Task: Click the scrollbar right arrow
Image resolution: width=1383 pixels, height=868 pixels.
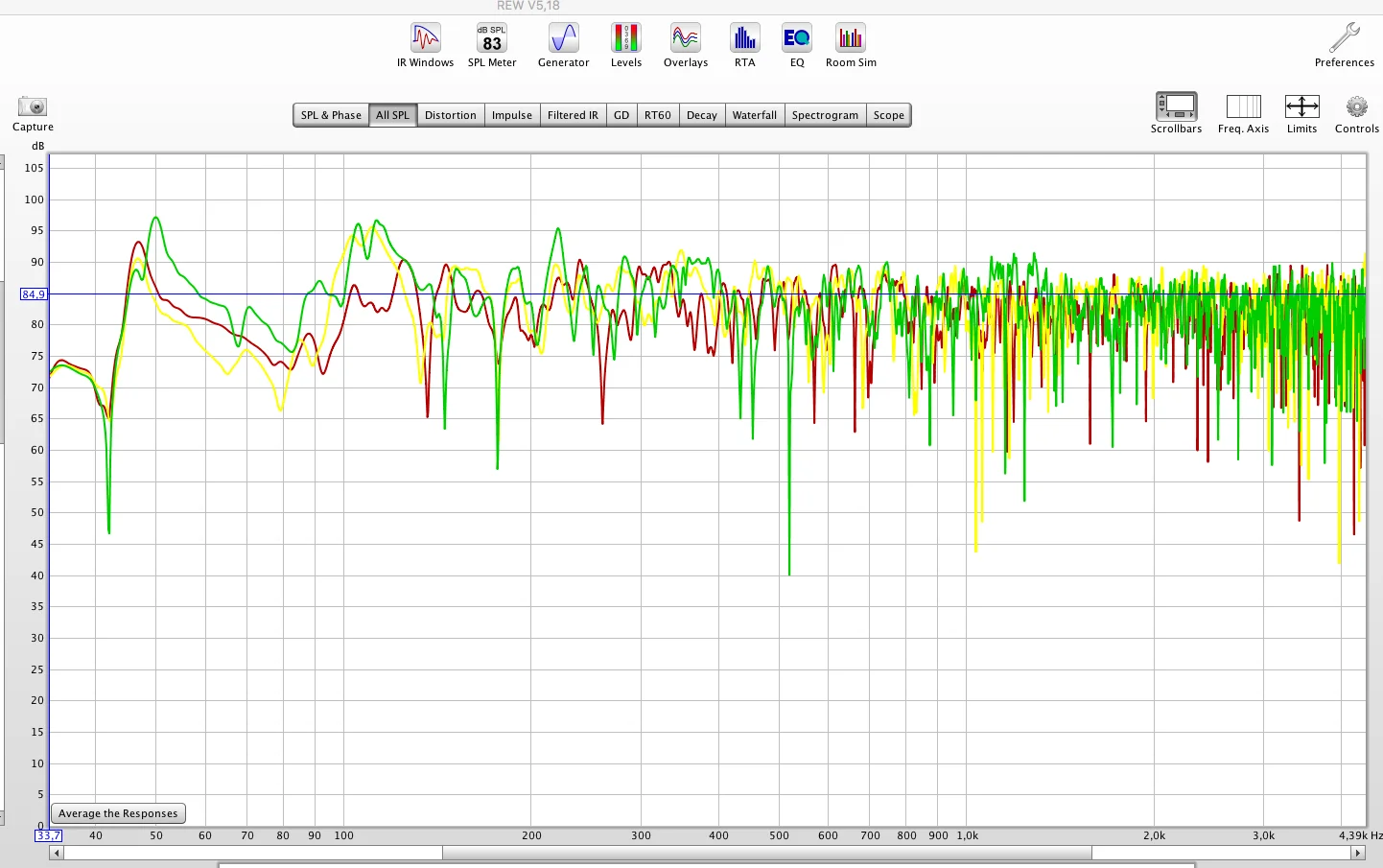Action: click(x=1357, y=853)
